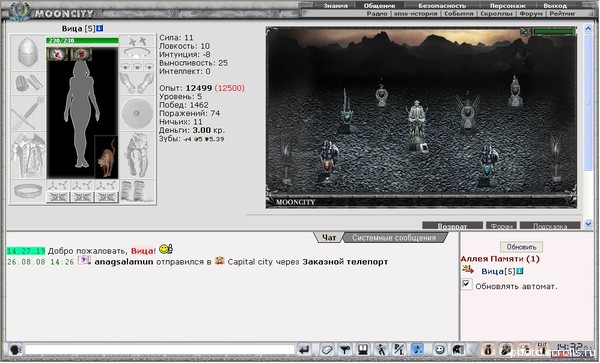Click the helmet icon in bottom toolbar
Screen dimensions: 600x363
point(458,349)
